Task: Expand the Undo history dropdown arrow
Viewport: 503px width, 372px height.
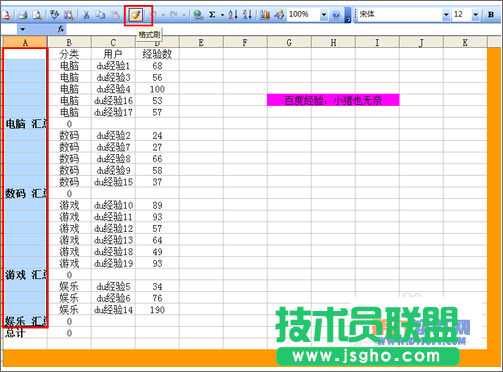Action: [x=163, y=15]
